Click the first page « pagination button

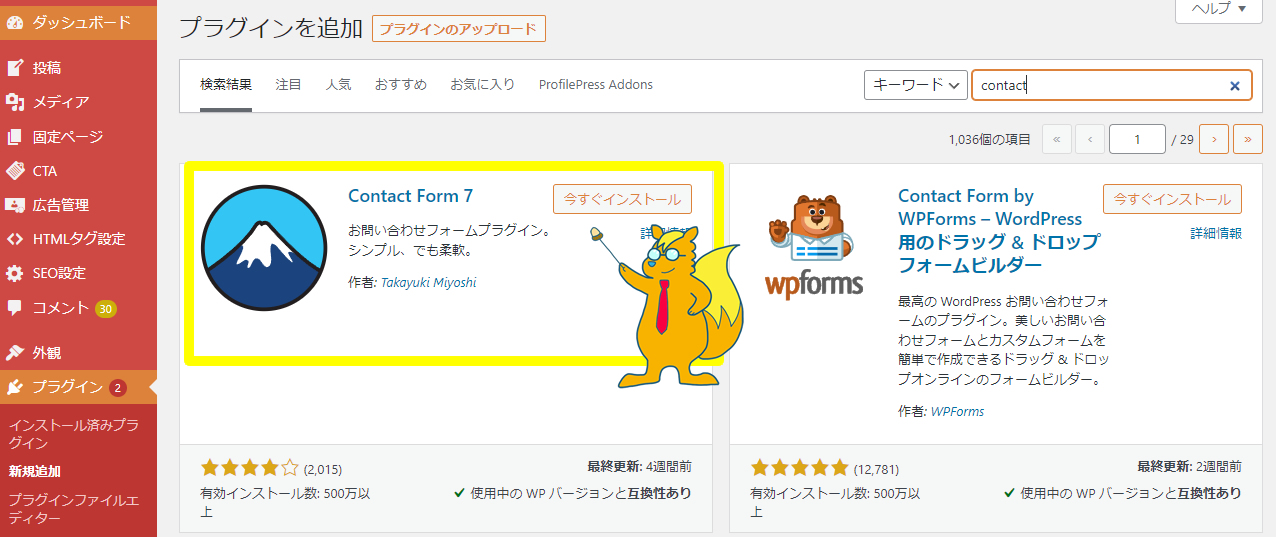pyautogui.click(x=1056, y=140)
